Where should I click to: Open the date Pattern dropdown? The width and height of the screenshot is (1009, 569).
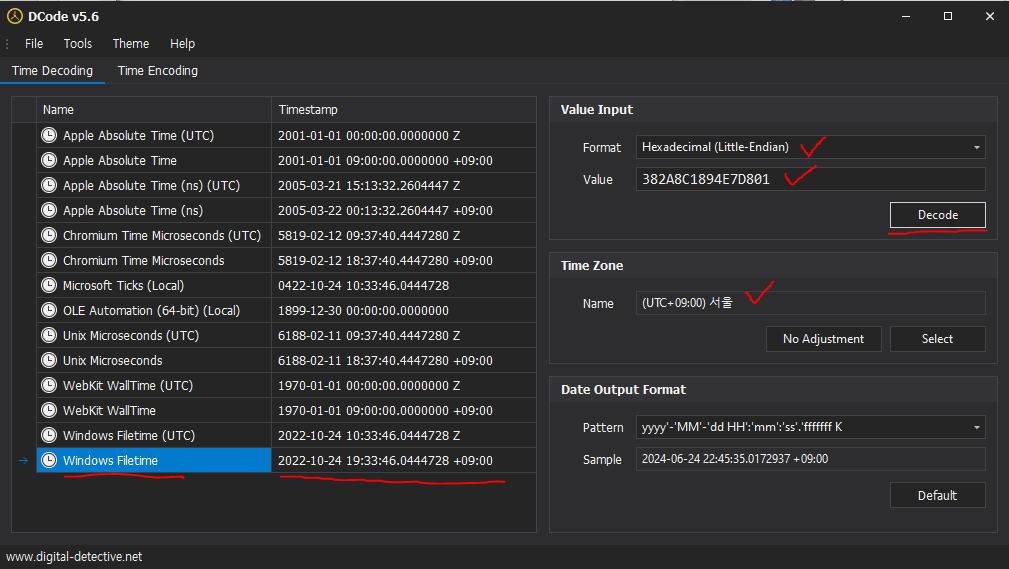(810, 427)
